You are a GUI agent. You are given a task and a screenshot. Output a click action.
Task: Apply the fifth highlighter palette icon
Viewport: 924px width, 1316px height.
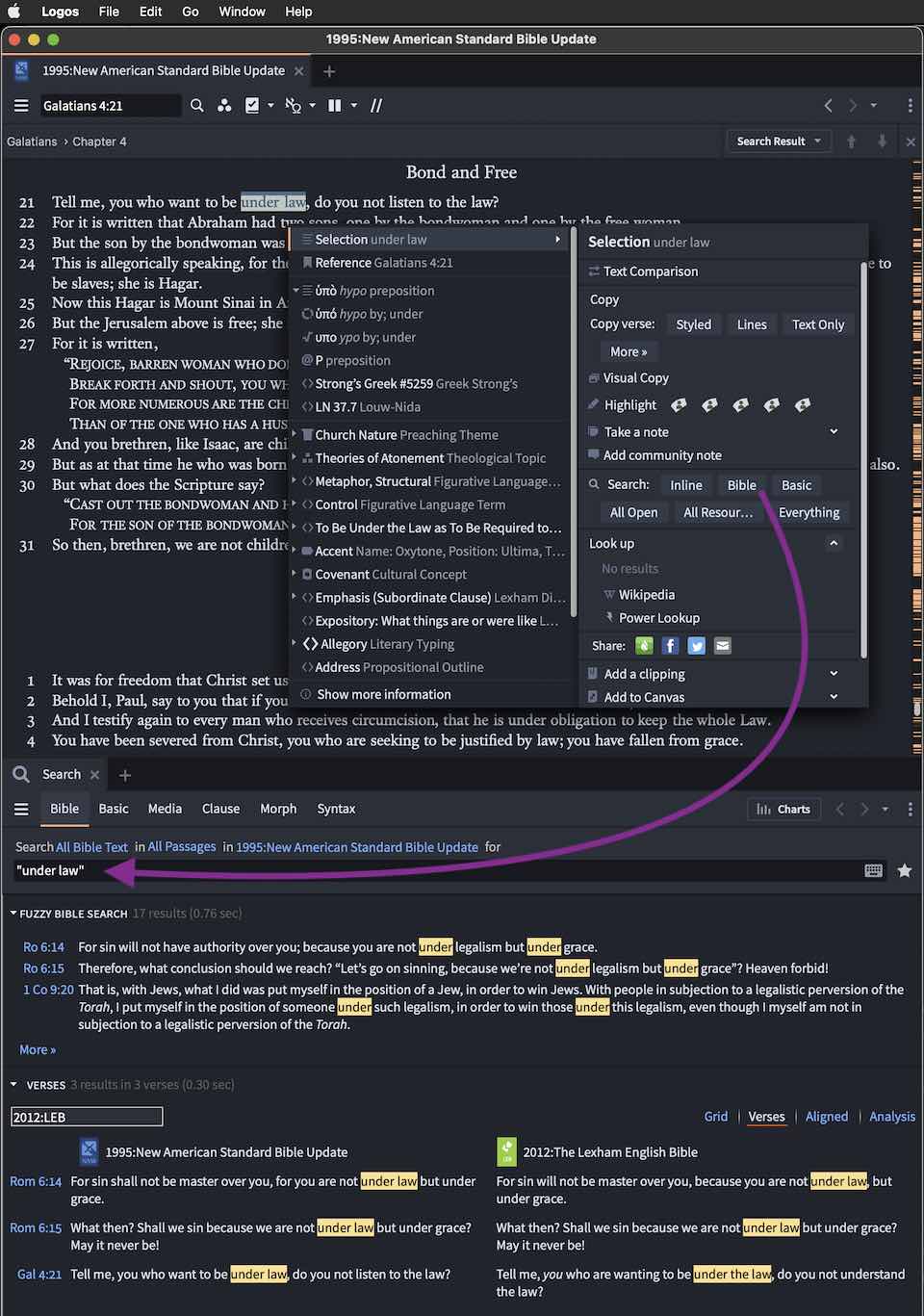pyautogui.click(x=802, y=405)
